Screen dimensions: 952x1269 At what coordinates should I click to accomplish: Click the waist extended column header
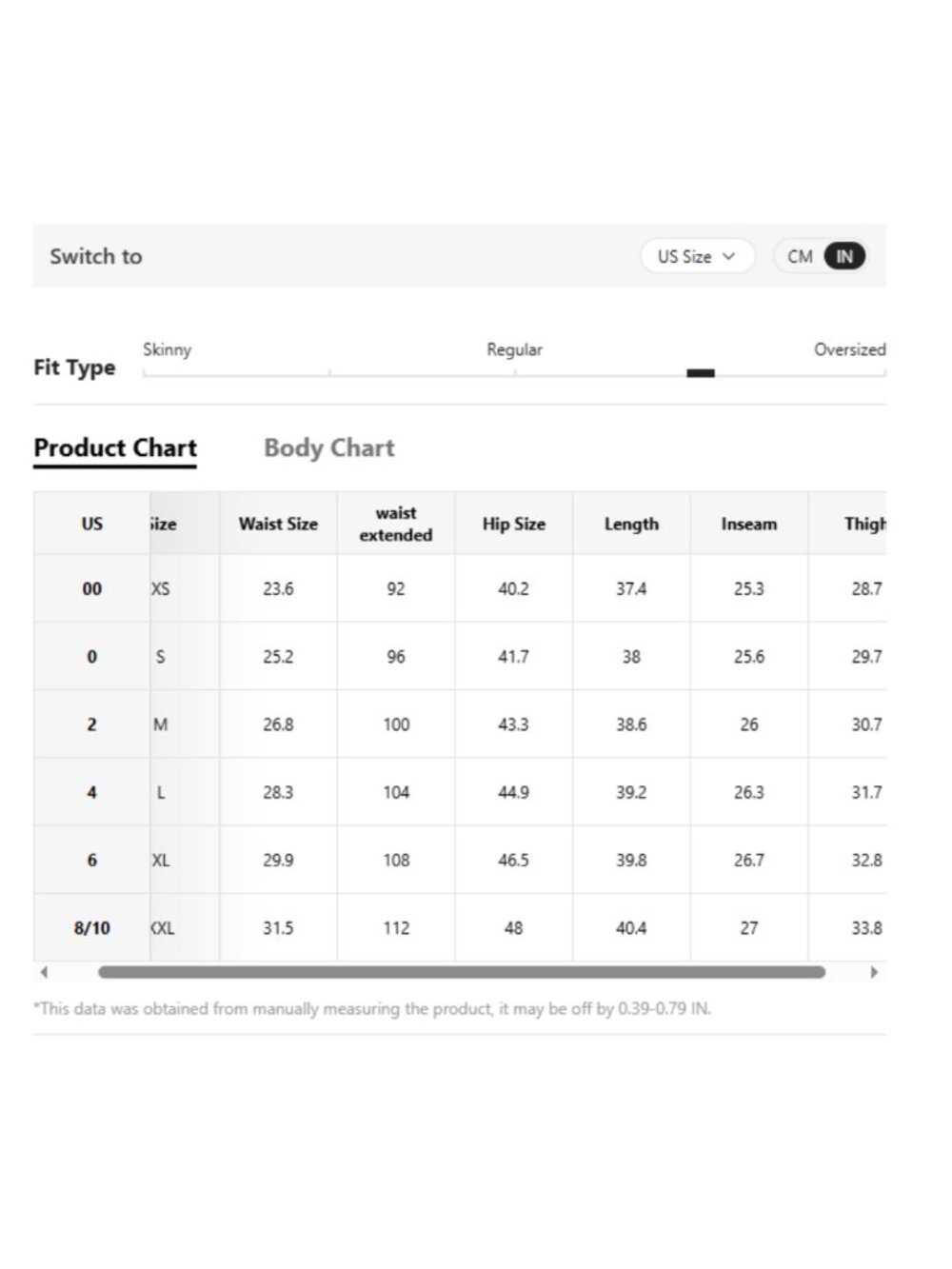396,524
